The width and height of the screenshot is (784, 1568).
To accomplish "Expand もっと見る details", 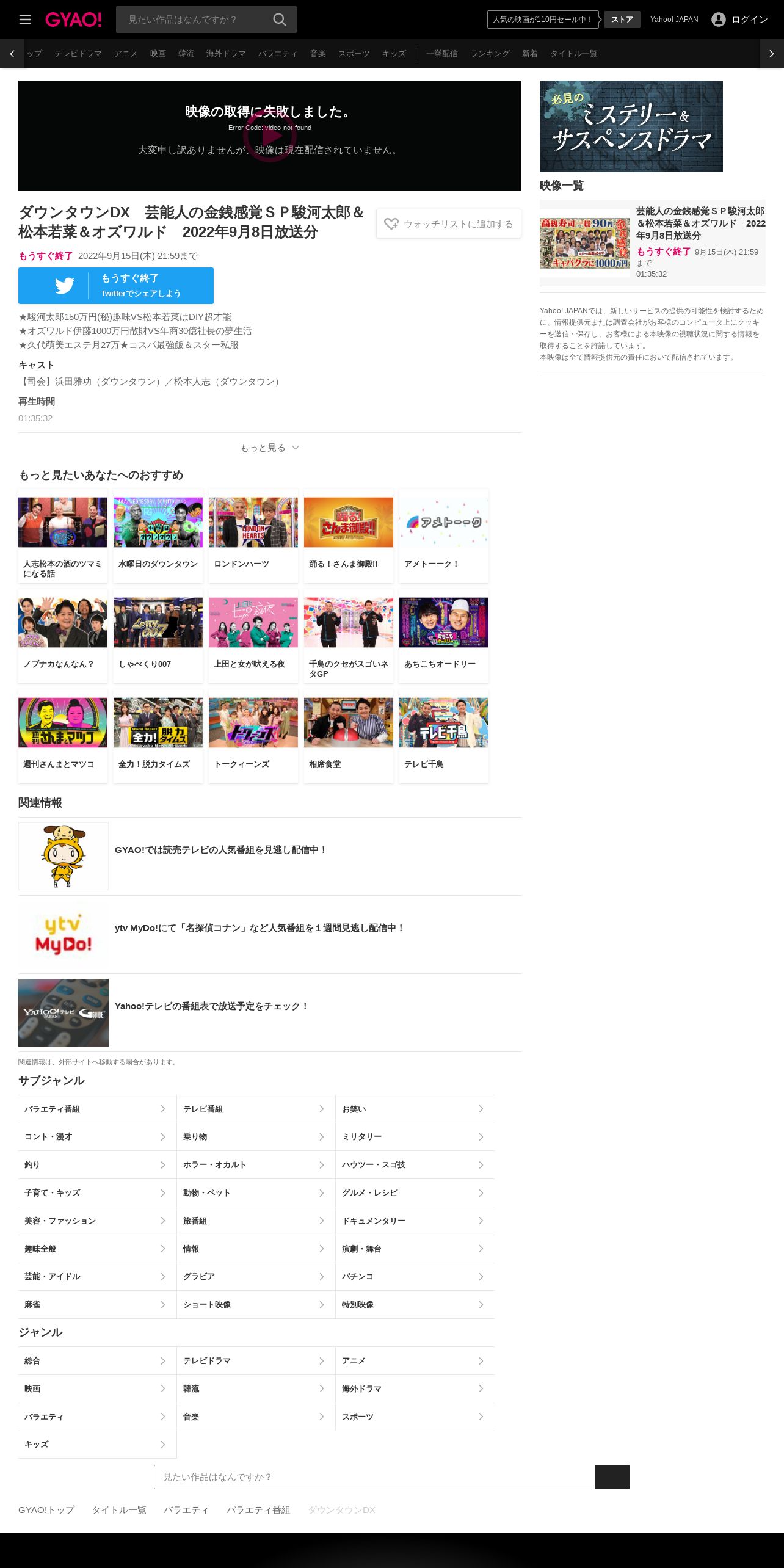I will point(270,448).
